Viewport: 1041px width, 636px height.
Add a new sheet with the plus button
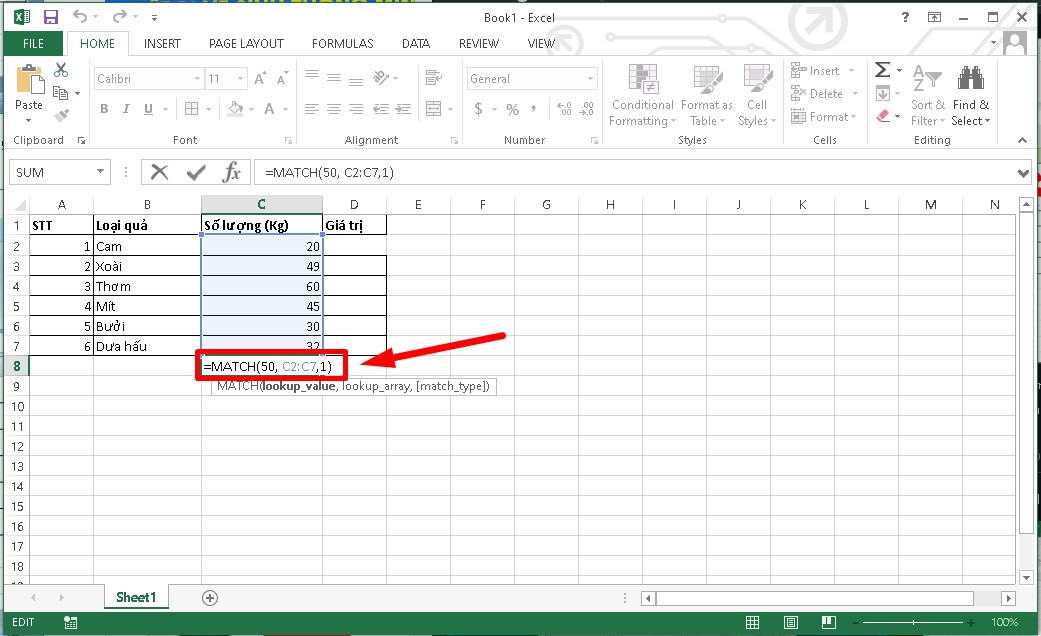(x=210, y=597)
